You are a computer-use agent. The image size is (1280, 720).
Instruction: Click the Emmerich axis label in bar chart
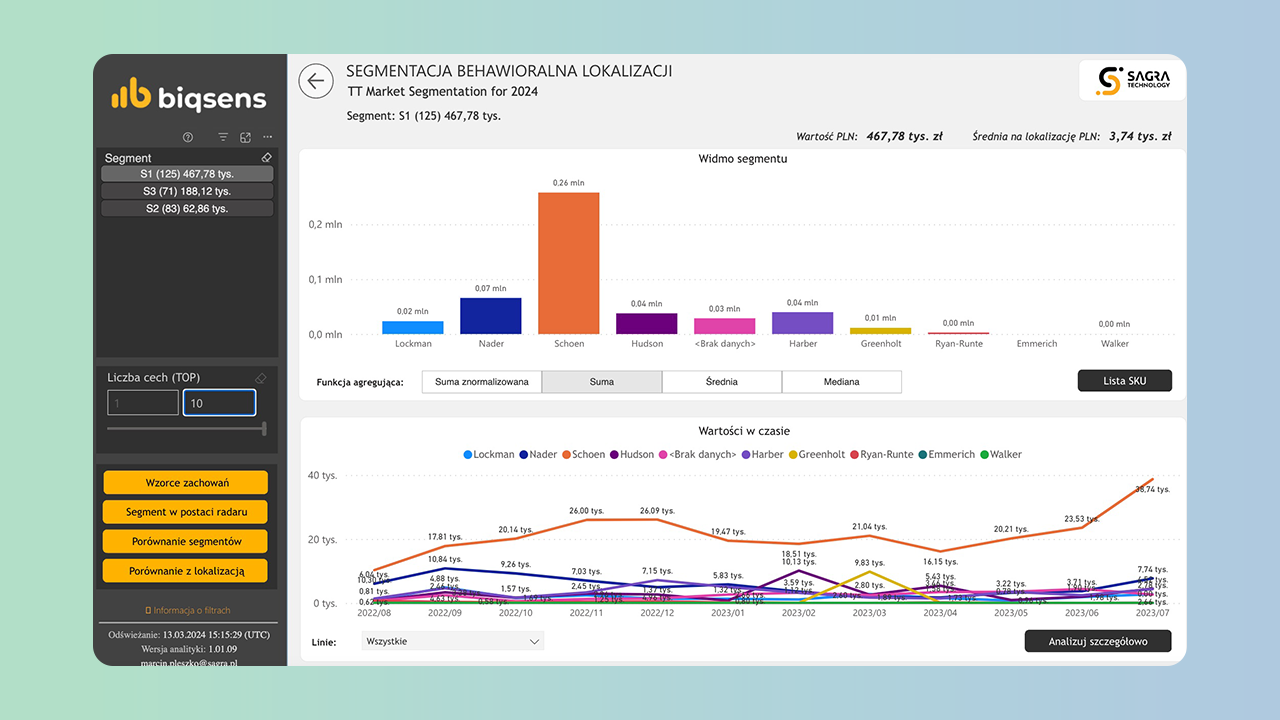click(1037, 343)
